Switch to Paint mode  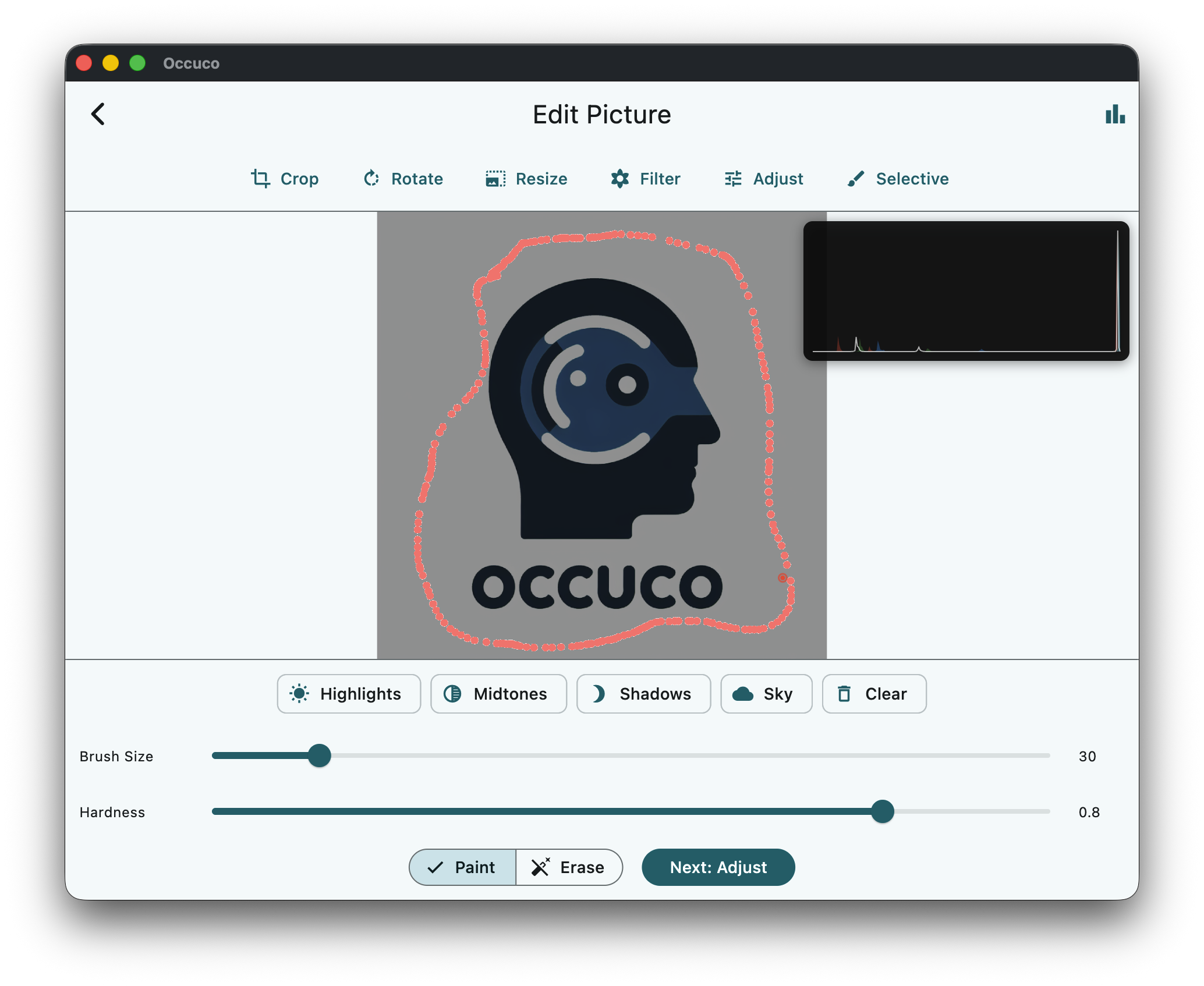pos(463,867)
